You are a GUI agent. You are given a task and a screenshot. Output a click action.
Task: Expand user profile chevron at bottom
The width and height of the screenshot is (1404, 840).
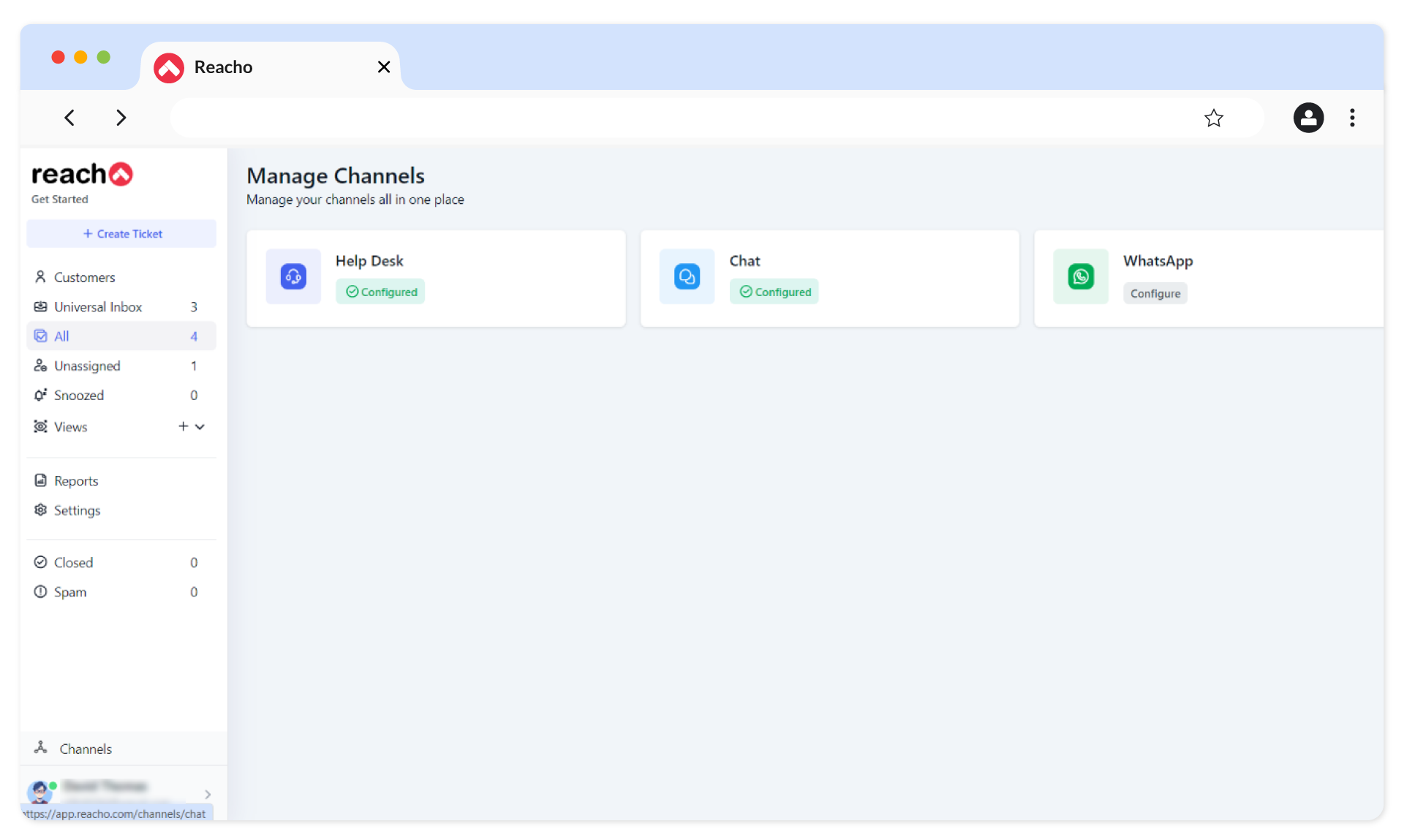tap(208, 794)
